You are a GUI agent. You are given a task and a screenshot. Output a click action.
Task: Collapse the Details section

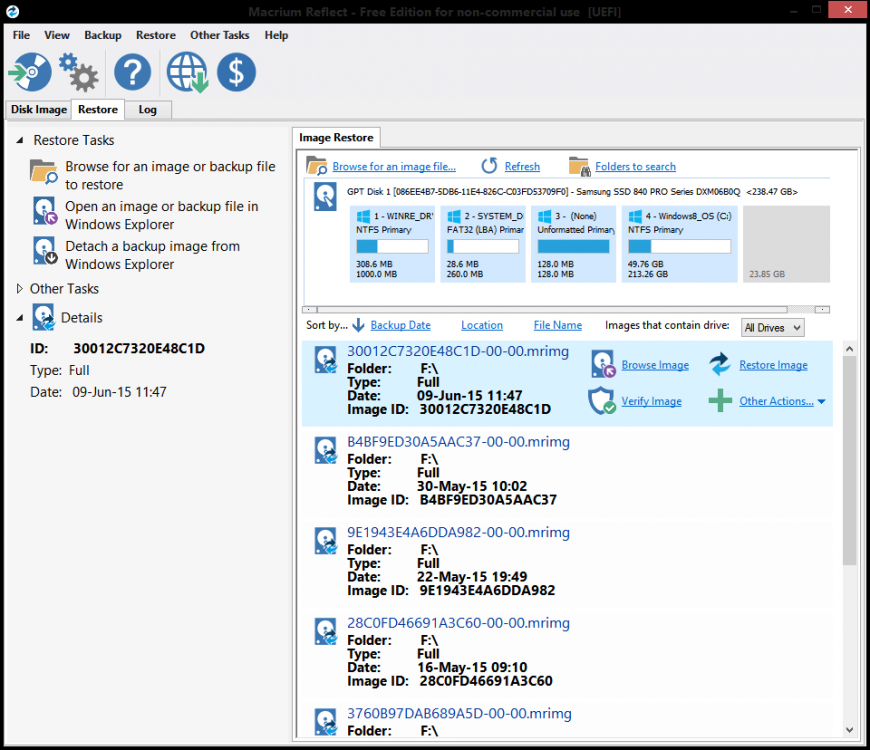click(x=20, y=318)
